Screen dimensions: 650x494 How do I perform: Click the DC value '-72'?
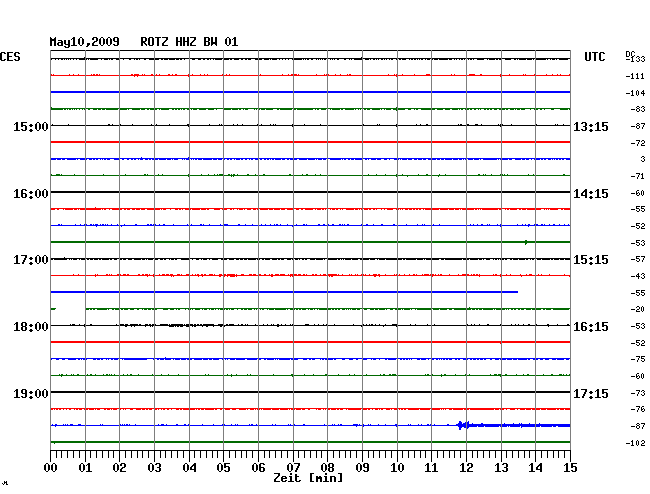pos(638,143)
